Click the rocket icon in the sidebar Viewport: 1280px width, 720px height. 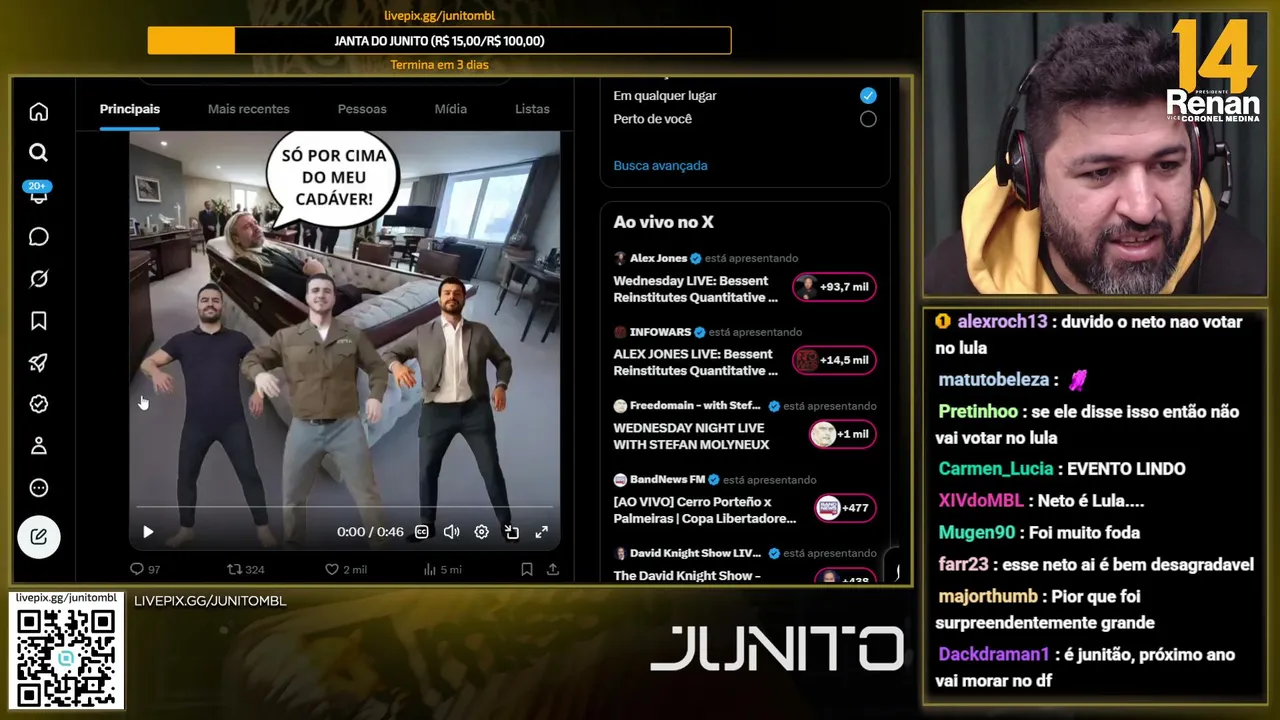point(39,363)
